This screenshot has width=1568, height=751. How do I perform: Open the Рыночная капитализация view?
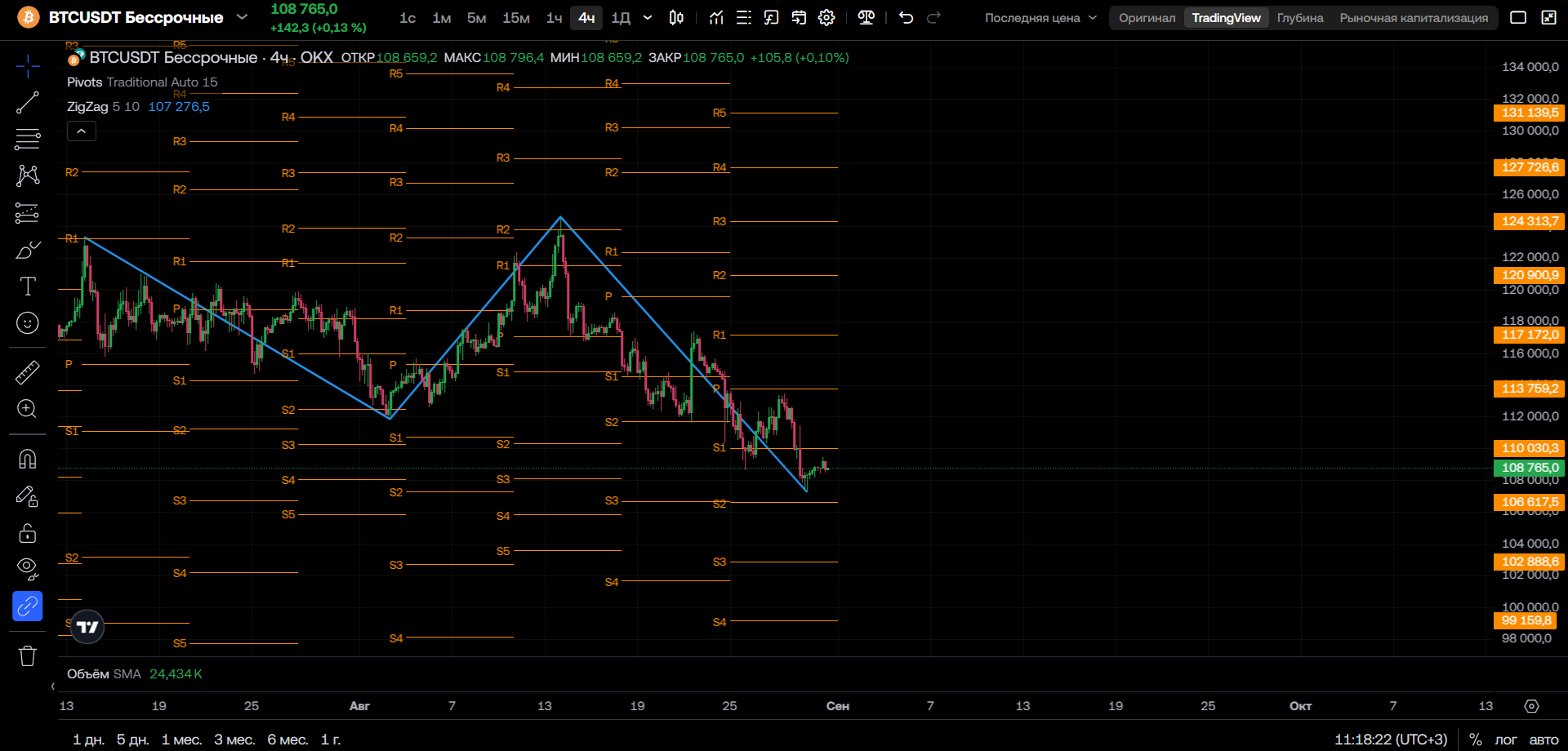pyautogui.click(x=1414, y=18)
